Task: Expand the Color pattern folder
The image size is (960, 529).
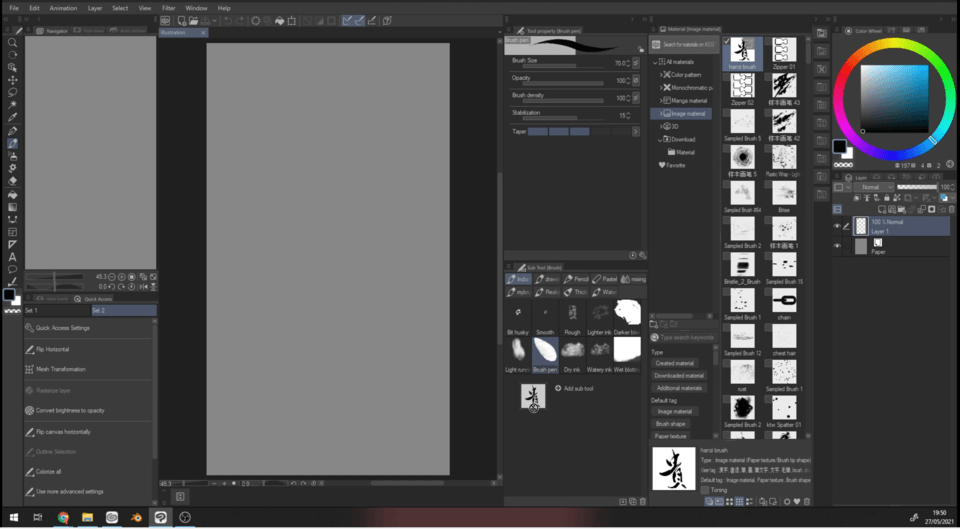Action: 661,75
